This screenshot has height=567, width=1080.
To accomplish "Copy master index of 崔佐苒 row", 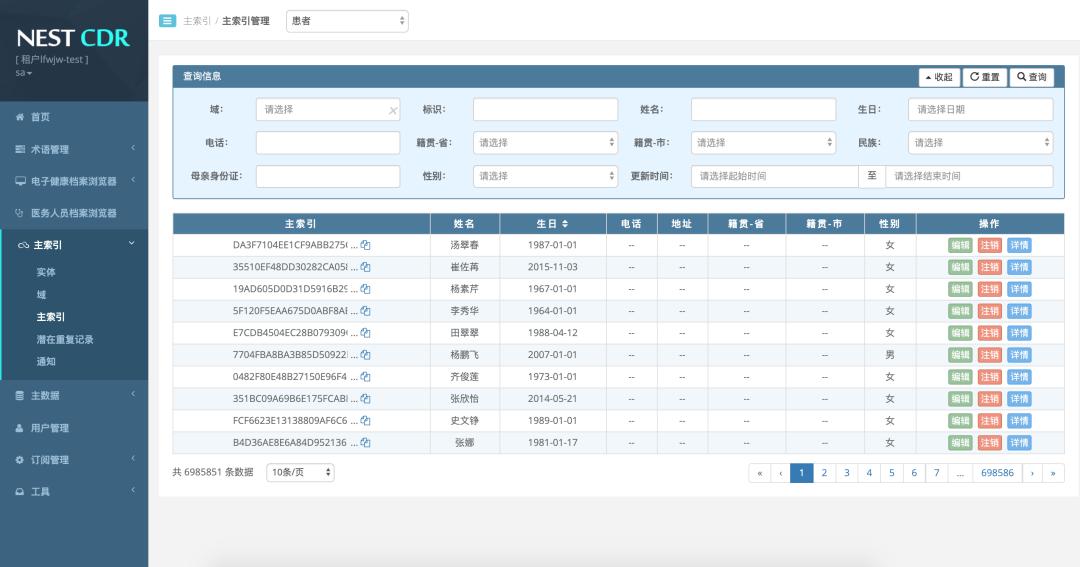I will (366, 267).
